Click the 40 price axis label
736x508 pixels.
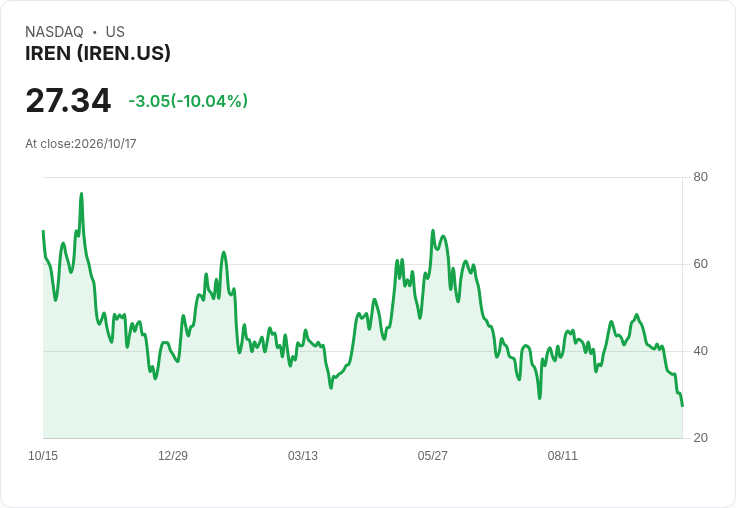[700, 351]
